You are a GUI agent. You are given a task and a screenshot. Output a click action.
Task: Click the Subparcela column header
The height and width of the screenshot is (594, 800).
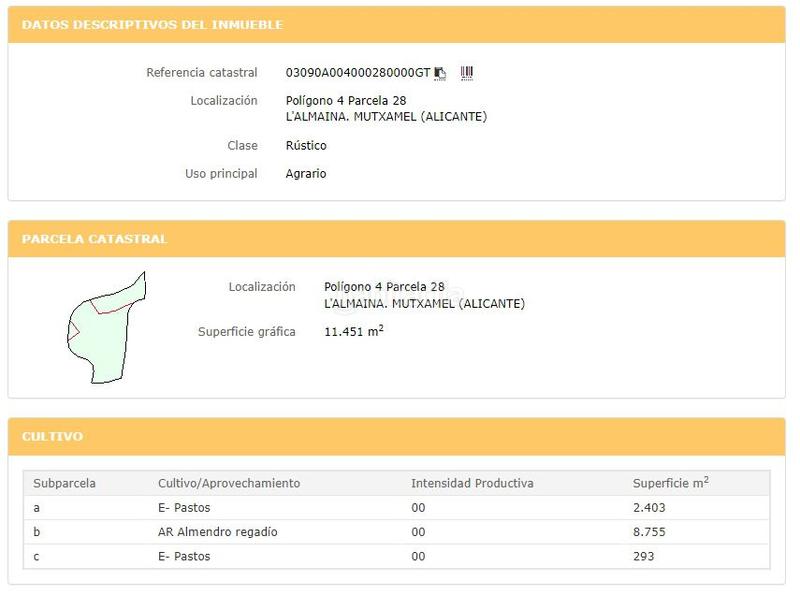tap(64, 483)
